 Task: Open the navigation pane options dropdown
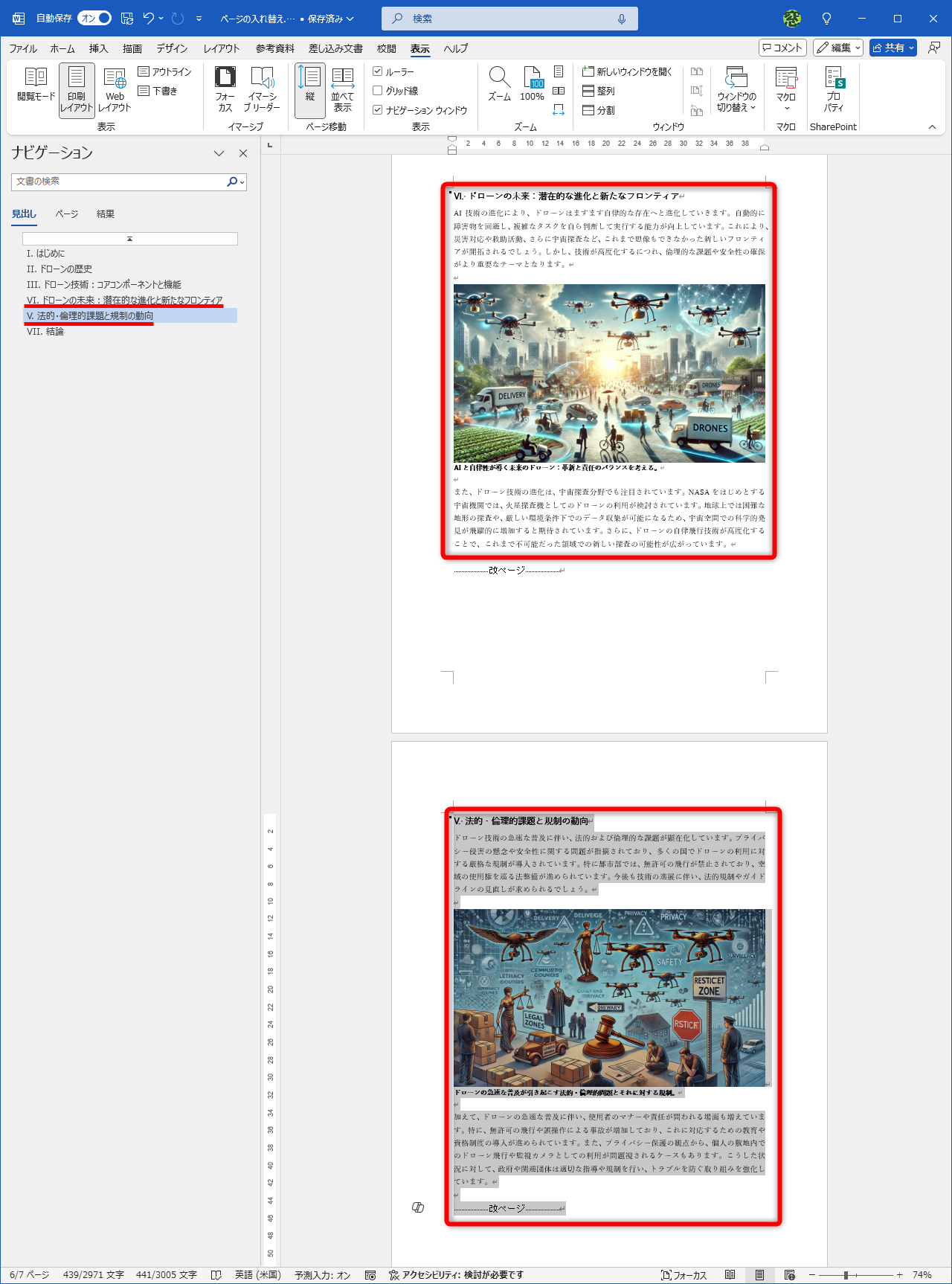(x=219, y=153)
